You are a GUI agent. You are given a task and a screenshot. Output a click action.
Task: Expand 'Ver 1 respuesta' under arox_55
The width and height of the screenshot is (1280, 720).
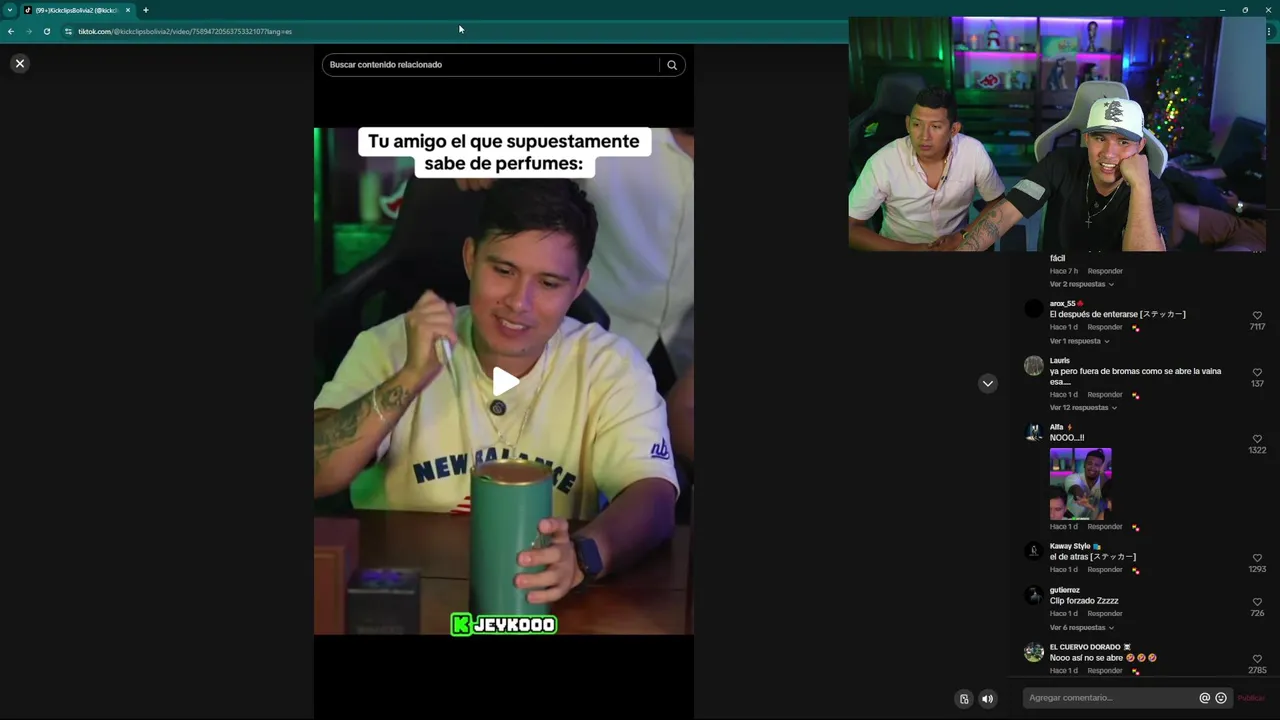(x=1079, y=341)
